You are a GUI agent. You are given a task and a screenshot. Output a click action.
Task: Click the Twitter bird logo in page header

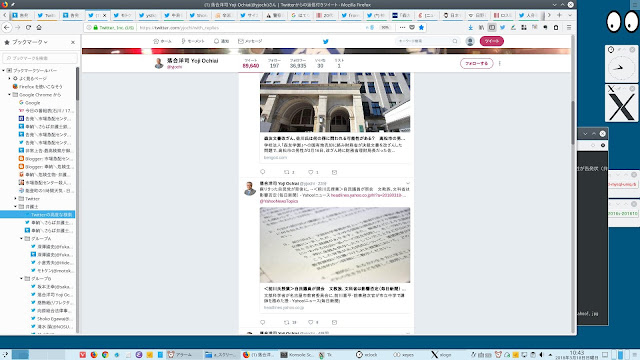[x=326, y=41]
